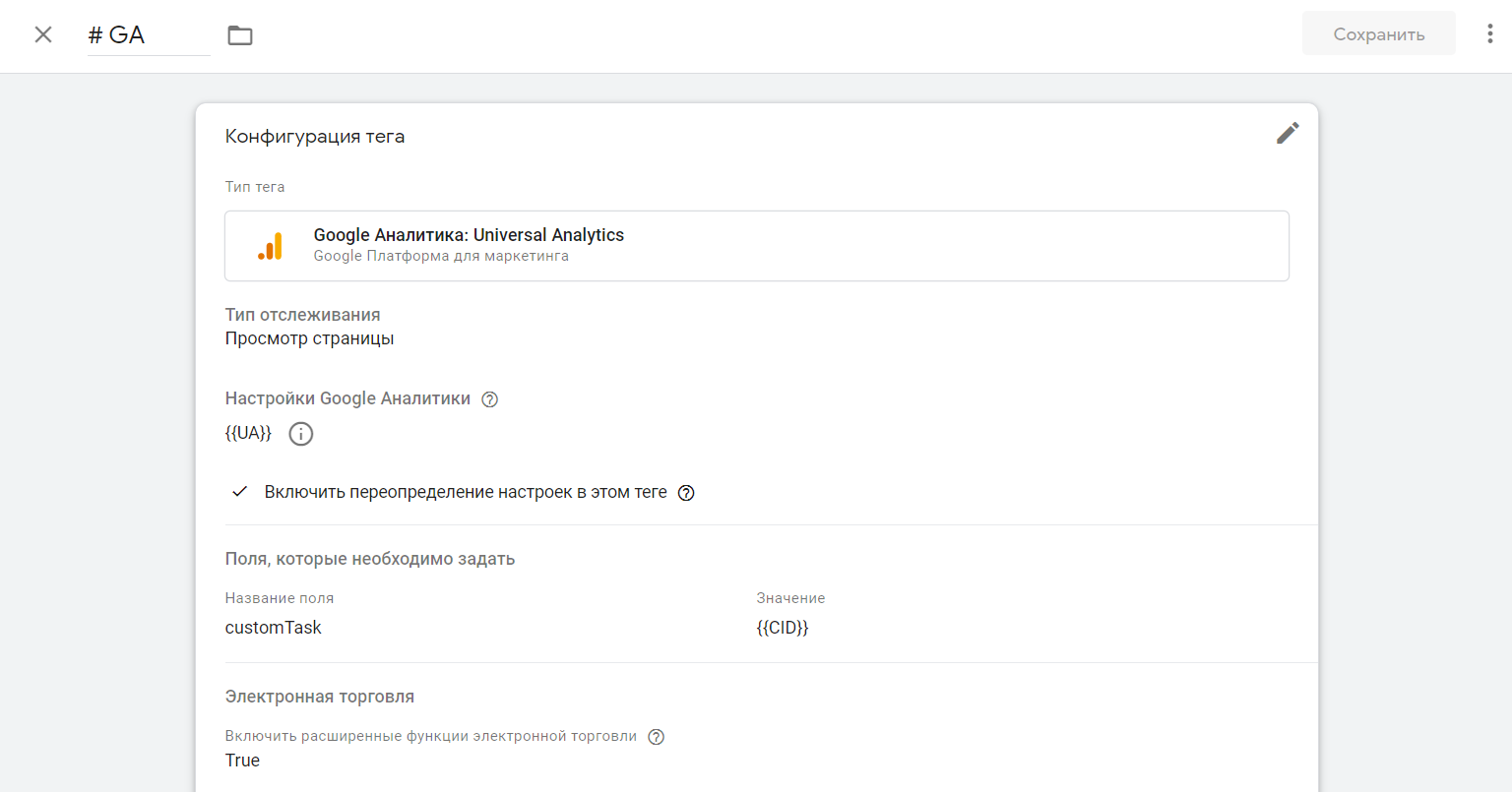Image resolution: width=1512 pixels, height=792 pixels.
Task: Click the orange Google Analytics logo icon
Action: 270,246
